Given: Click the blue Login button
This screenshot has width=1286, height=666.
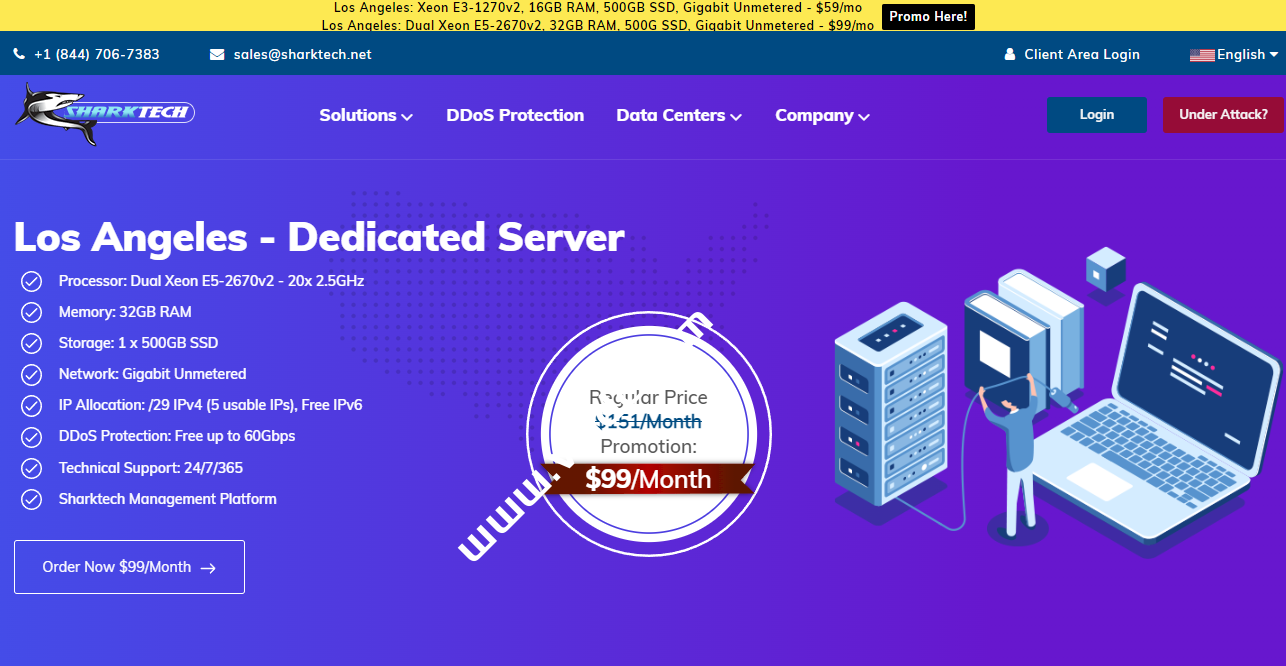Looking at the screenshot, I should click(x=1096, y=115).
